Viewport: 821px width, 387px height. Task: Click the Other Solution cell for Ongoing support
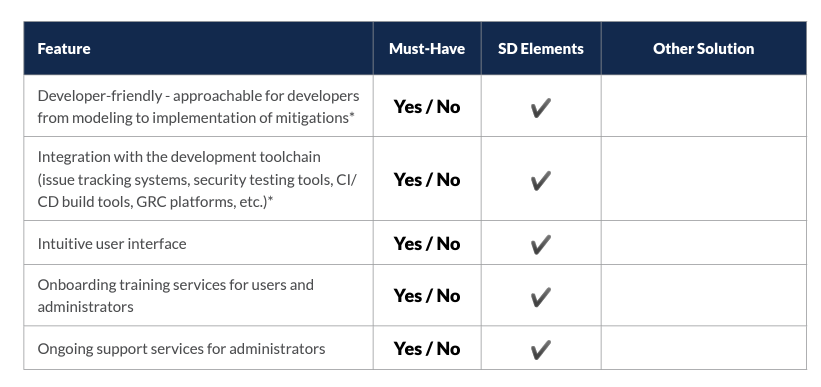pyautogui.click(x=704, y=348)
